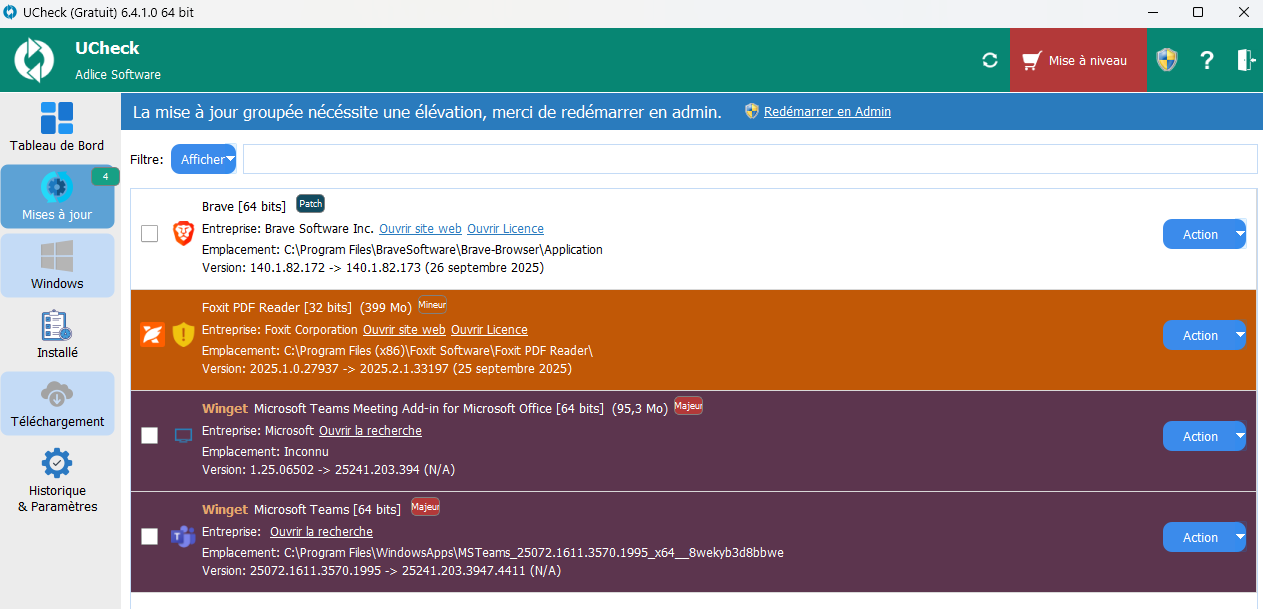Click the Patch badge on Brave row
Viewport: 1263px width, 609px height.
tap(310, 204)
